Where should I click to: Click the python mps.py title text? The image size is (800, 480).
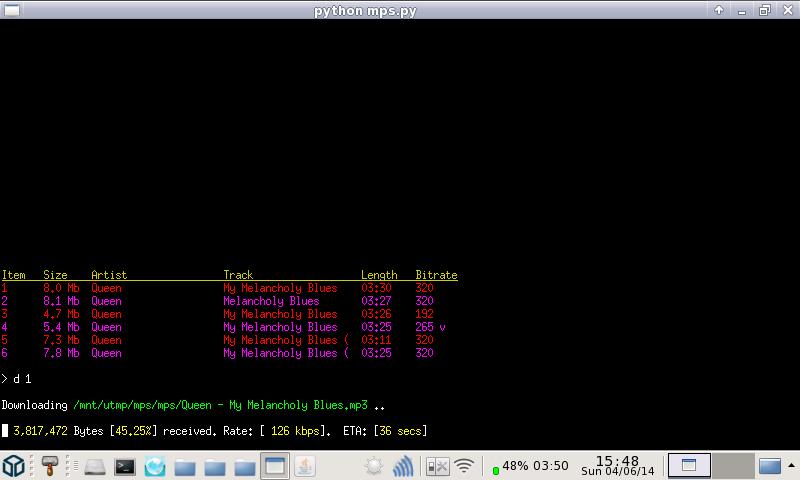click(365, 10)
